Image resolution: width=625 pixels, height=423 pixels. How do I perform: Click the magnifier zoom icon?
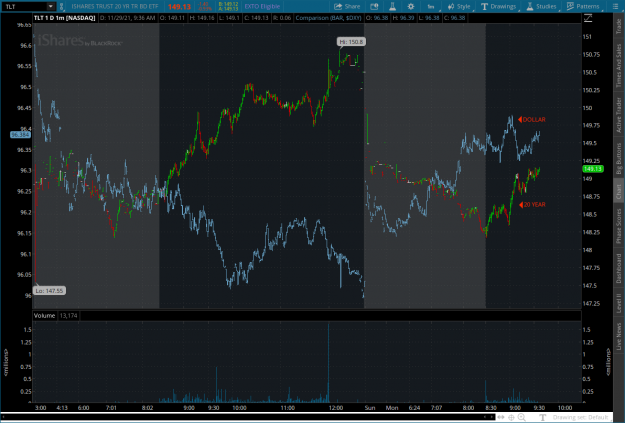tap(521, 417)
